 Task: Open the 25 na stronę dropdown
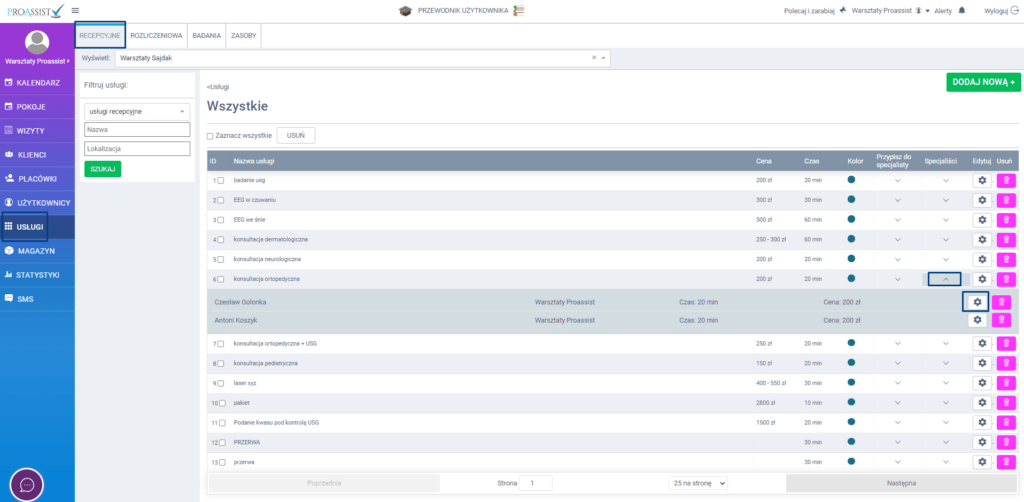pos(698,483)
